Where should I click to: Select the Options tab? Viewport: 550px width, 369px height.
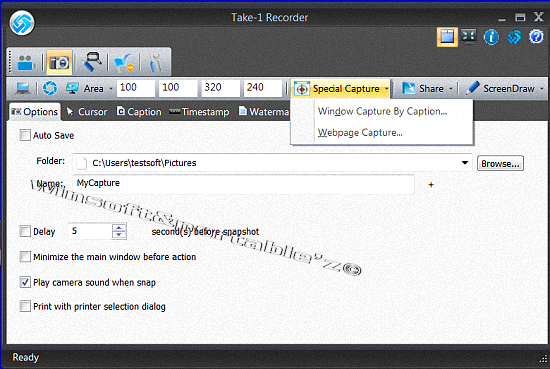click(34, 112)
